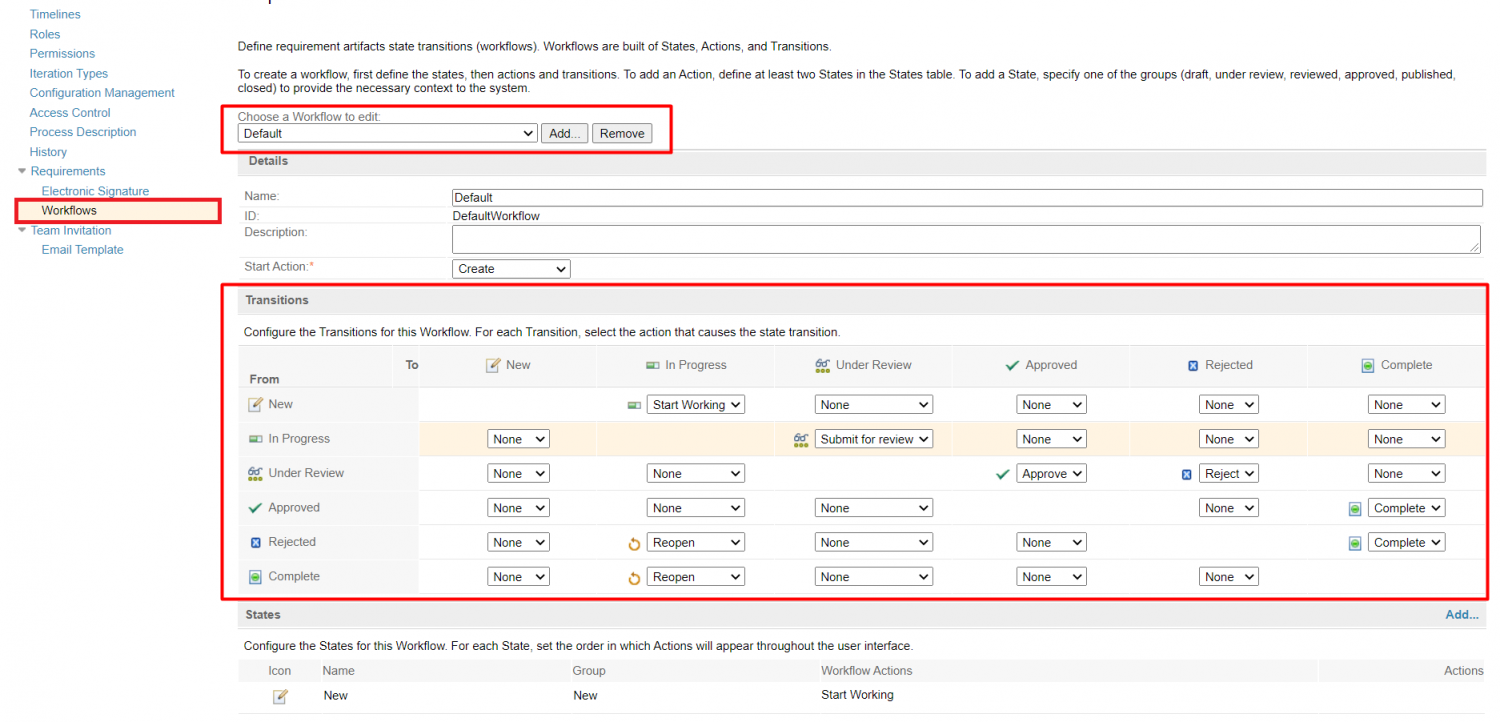Open the workflow chooser dropdown showing Default
Screen dimensions: 1500x722
pyautogui.click(x=386, y=133)
